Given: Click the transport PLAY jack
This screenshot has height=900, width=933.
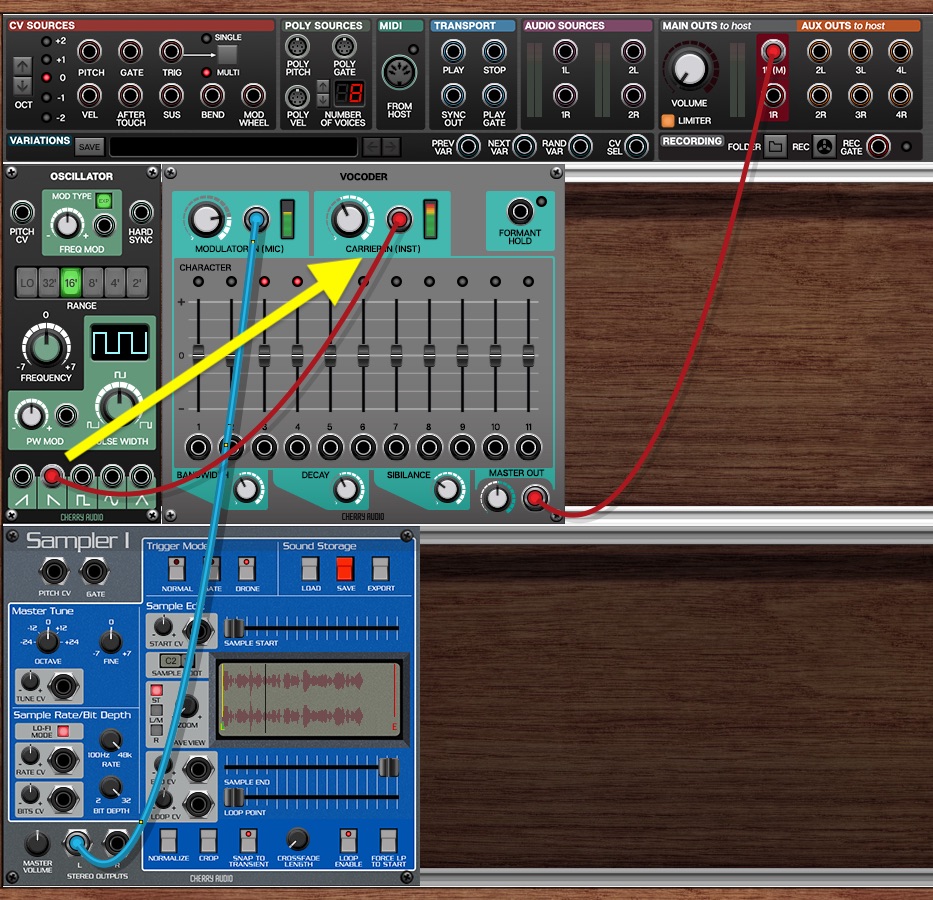Looking at the screenshot, I should (453, 52).
